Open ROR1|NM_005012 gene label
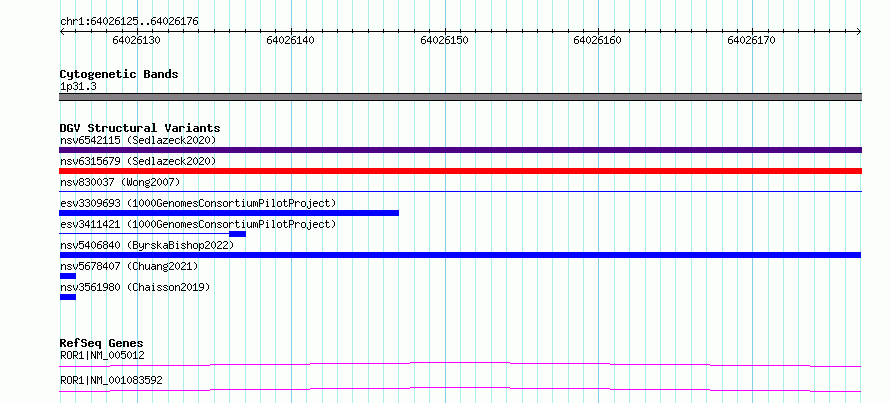890x403 pixels. (102, 355)
